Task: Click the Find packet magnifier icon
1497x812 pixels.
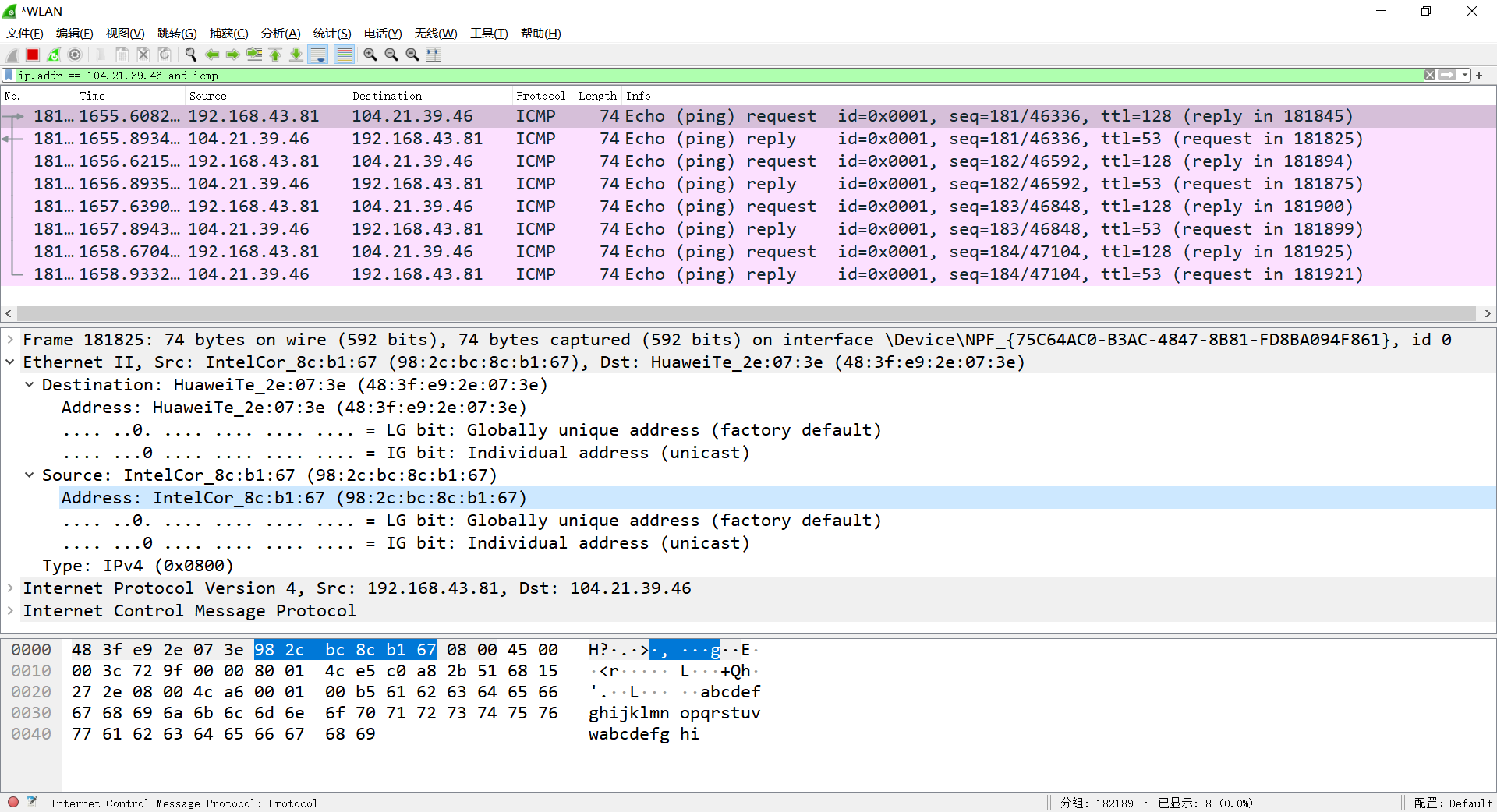Action: 190,55
